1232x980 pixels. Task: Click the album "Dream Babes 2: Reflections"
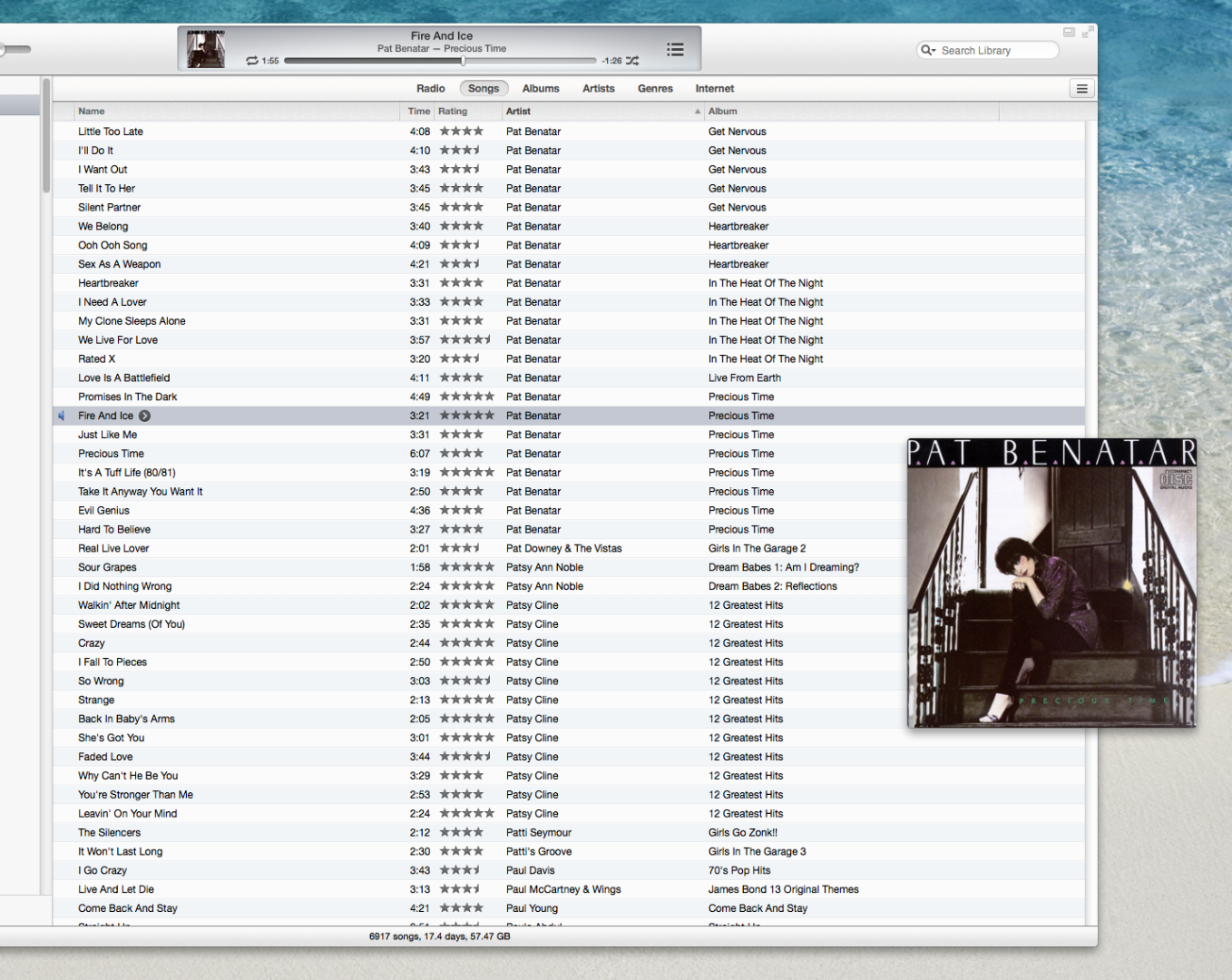point(773,586)
